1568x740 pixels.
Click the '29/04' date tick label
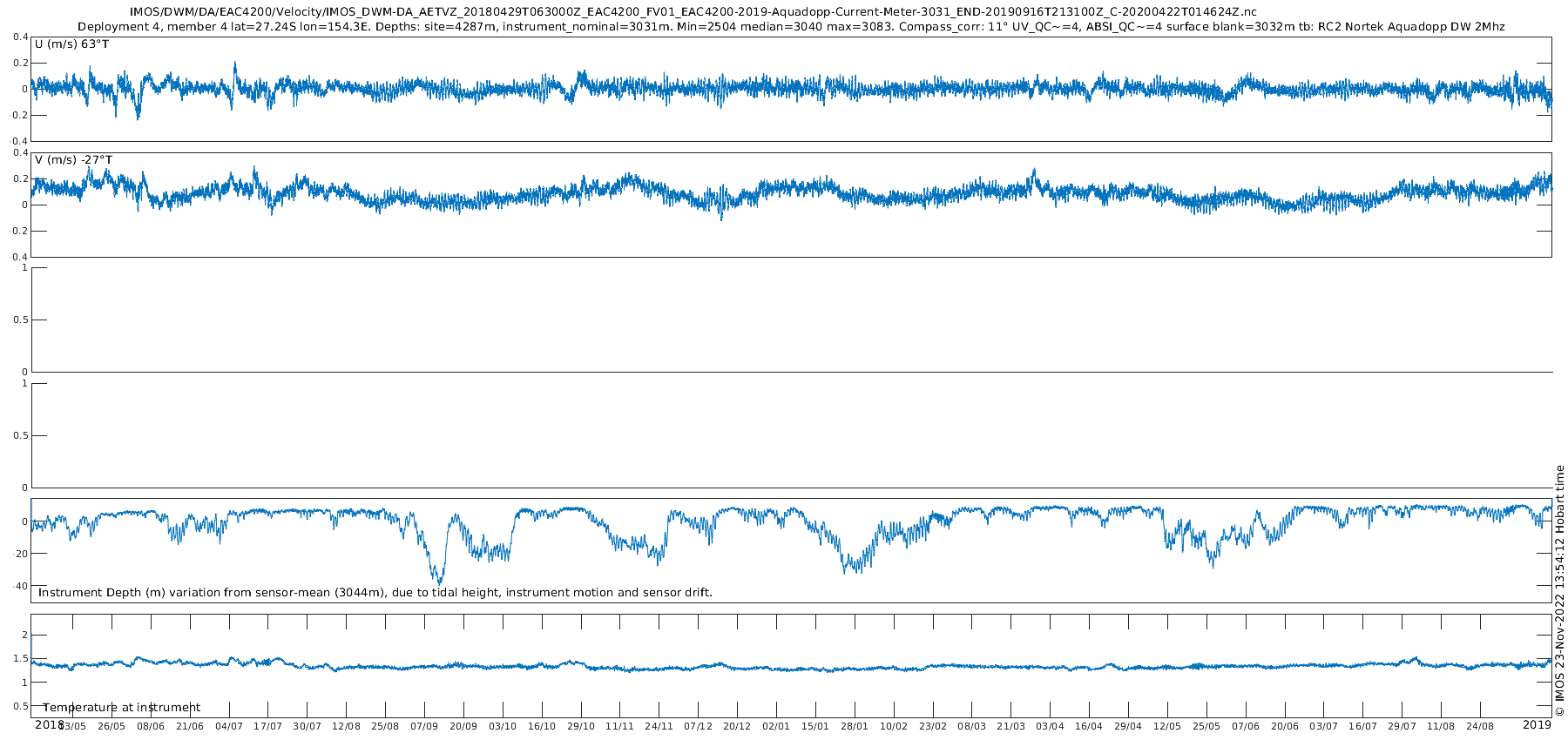tap(1128, 726)
